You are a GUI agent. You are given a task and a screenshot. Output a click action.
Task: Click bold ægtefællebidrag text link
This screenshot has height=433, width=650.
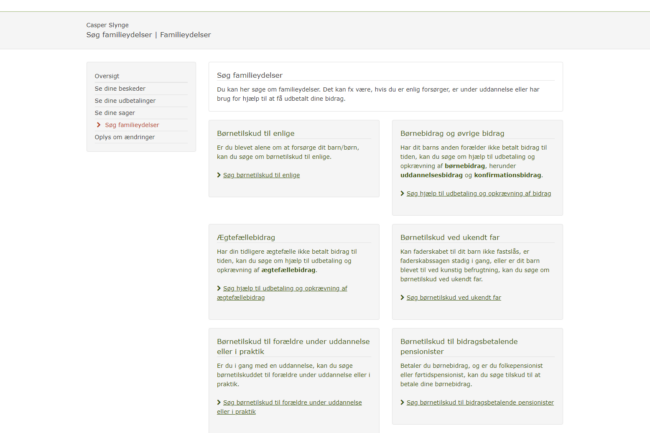[x=288, y=270]
